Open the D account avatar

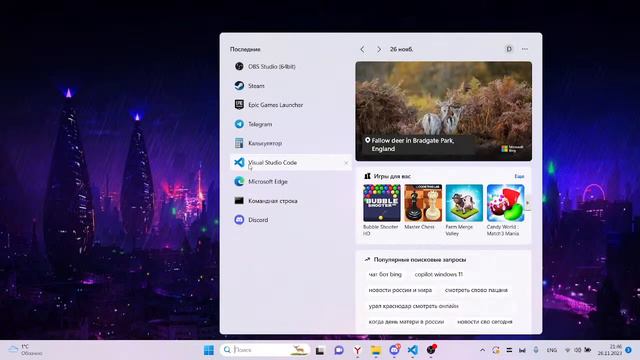(x=509, y=49)
